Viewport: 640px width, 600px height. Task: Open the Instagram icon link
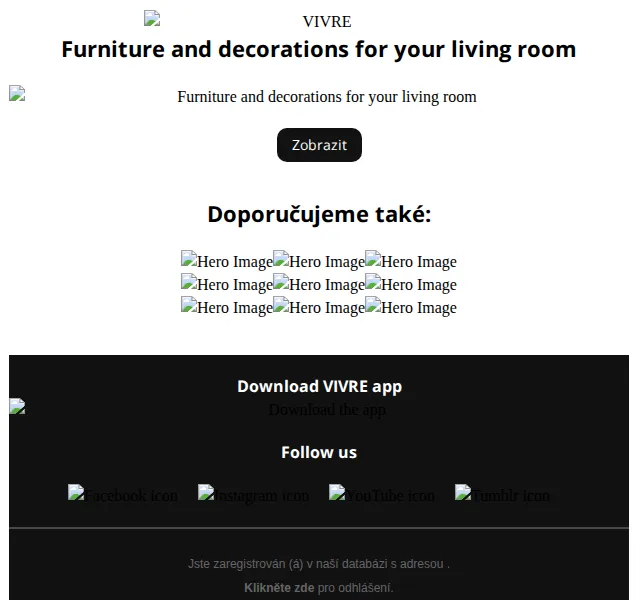[x=253, y=495]
